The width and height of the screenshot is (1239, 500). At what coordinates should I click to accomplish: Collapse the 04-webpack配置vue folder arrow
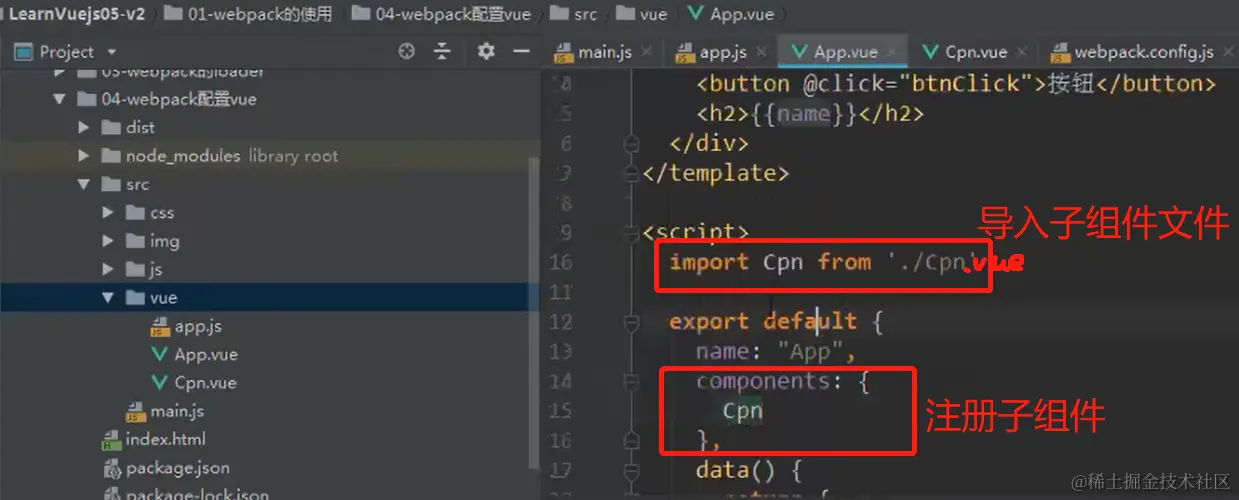click(60, 99)
